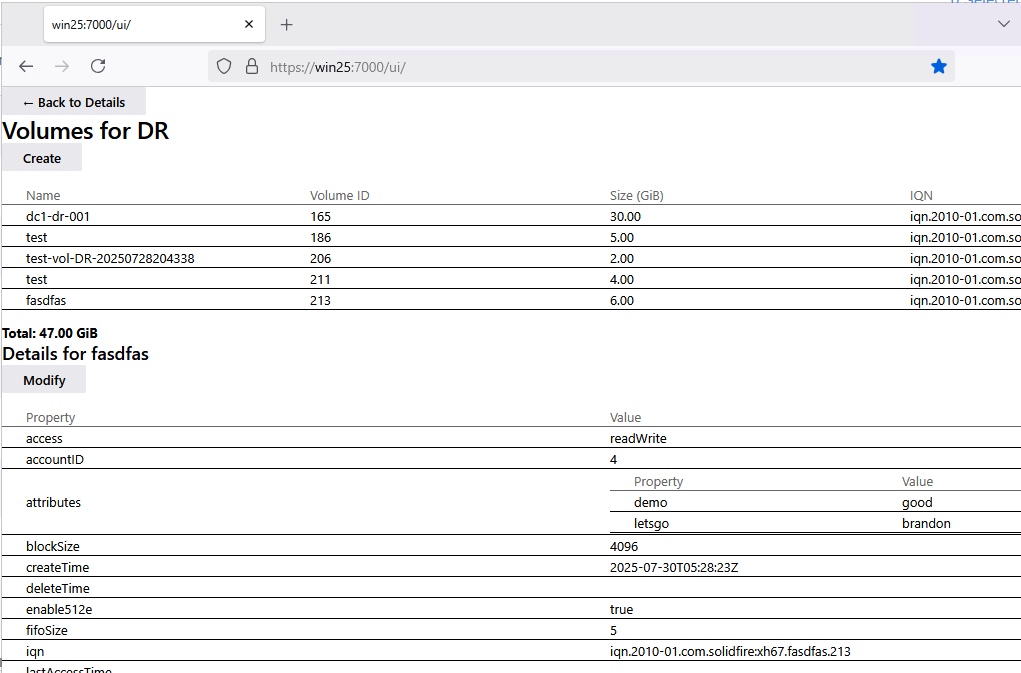Expand the list all tabs chevron
The image size is (1021, 673).
click(1004, 24)
